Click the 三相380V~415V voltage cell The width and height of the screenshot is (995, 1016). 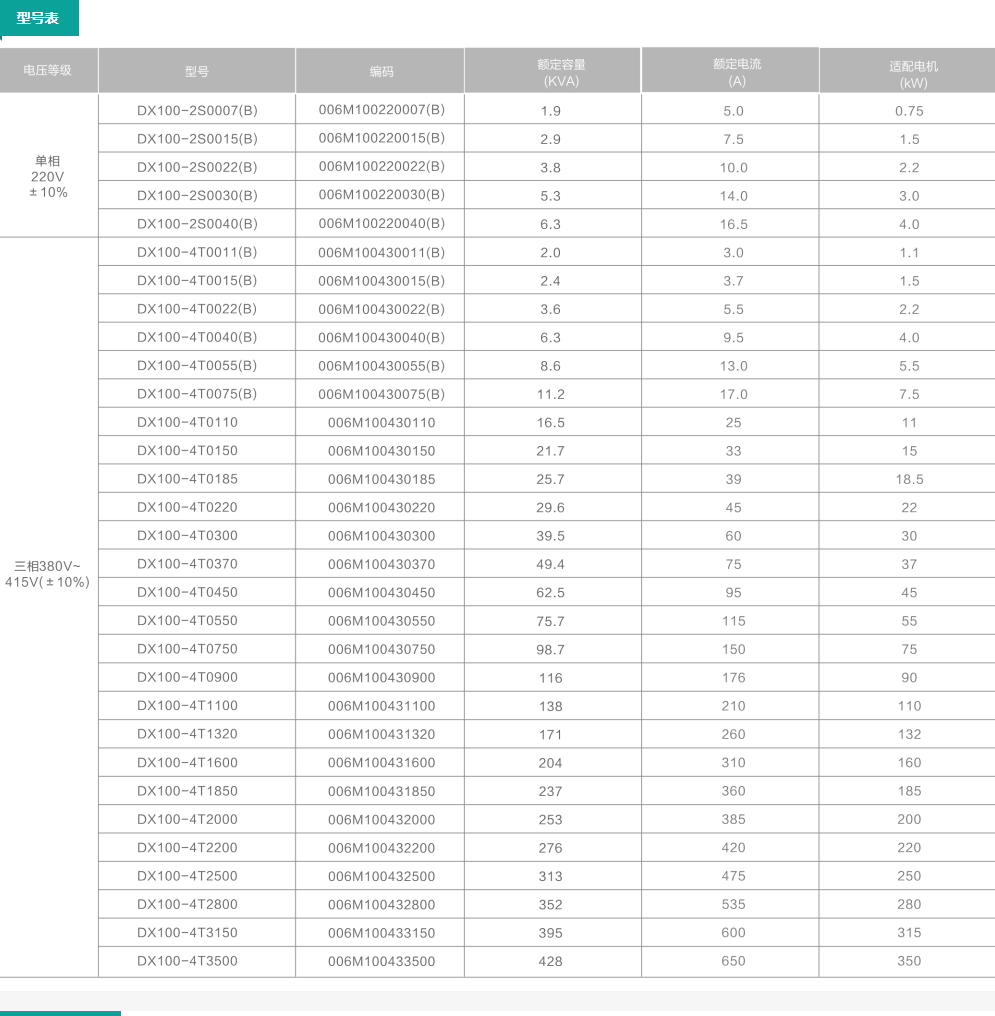(x=48, y=573)
